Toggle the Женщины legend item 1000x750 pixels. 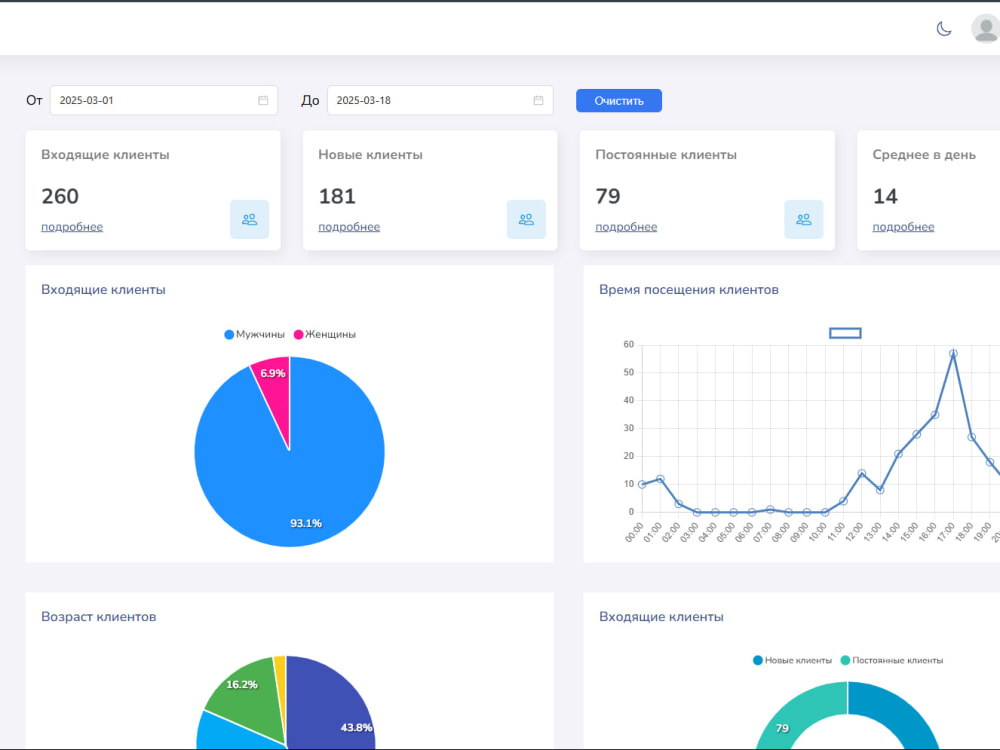[325, 334]
